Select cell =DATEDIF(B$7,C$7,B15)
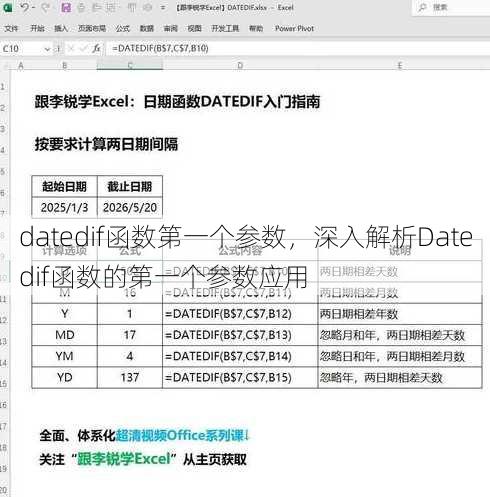490x497 pixels. (x=240, y=378)
